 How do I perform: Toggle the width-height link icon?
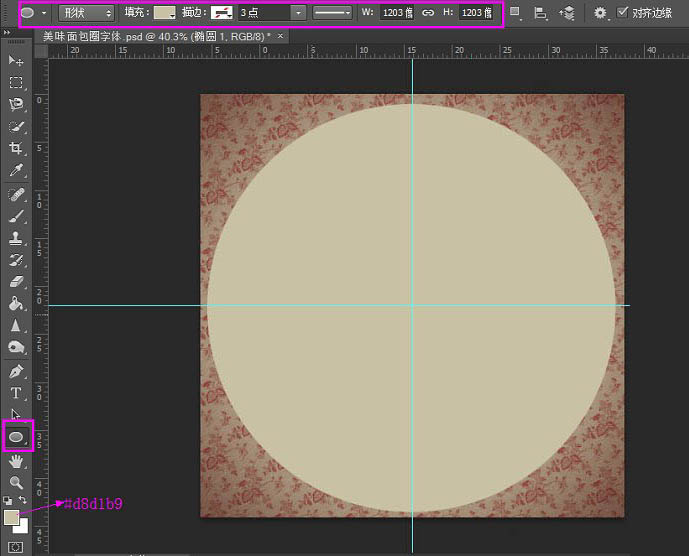428,13
